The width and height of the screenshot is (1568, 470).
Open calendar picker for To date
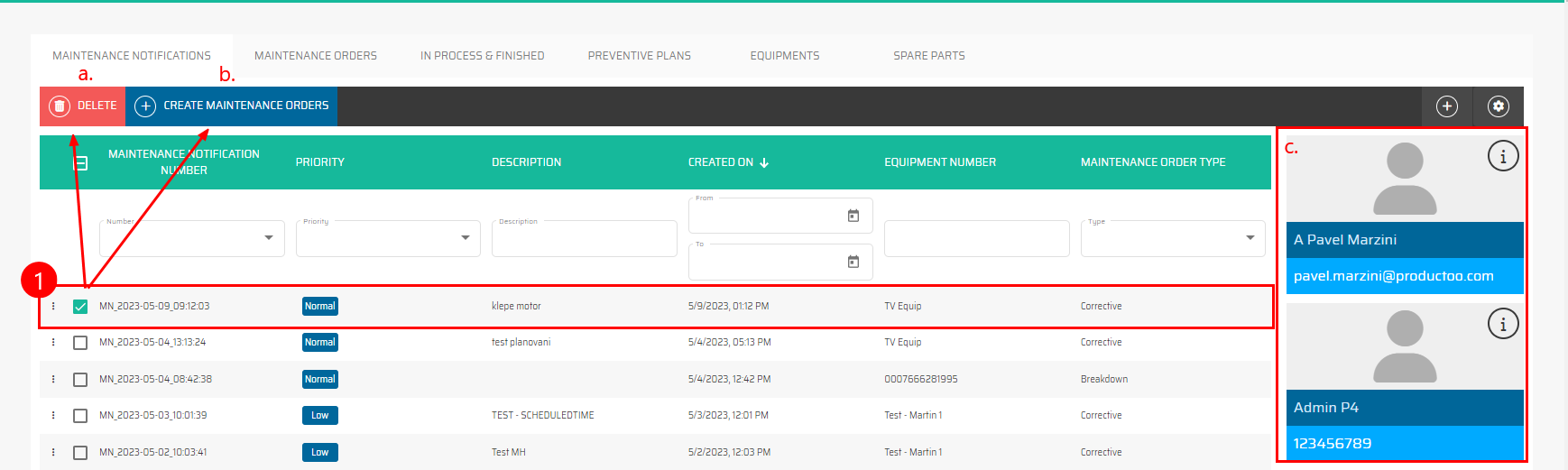tap(853, 262)
